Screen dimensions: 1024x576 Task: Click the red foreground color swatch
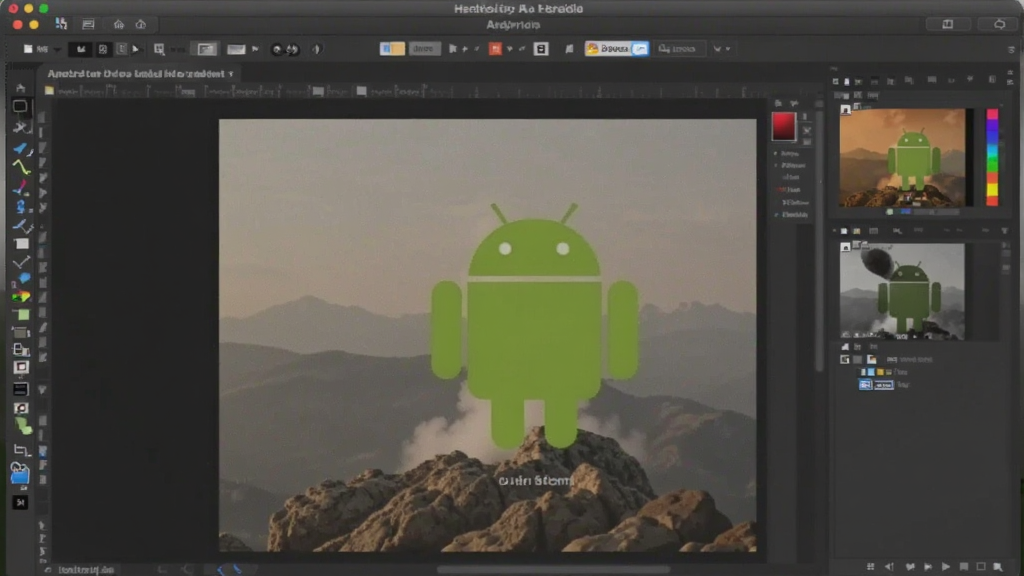pos(784,126)
